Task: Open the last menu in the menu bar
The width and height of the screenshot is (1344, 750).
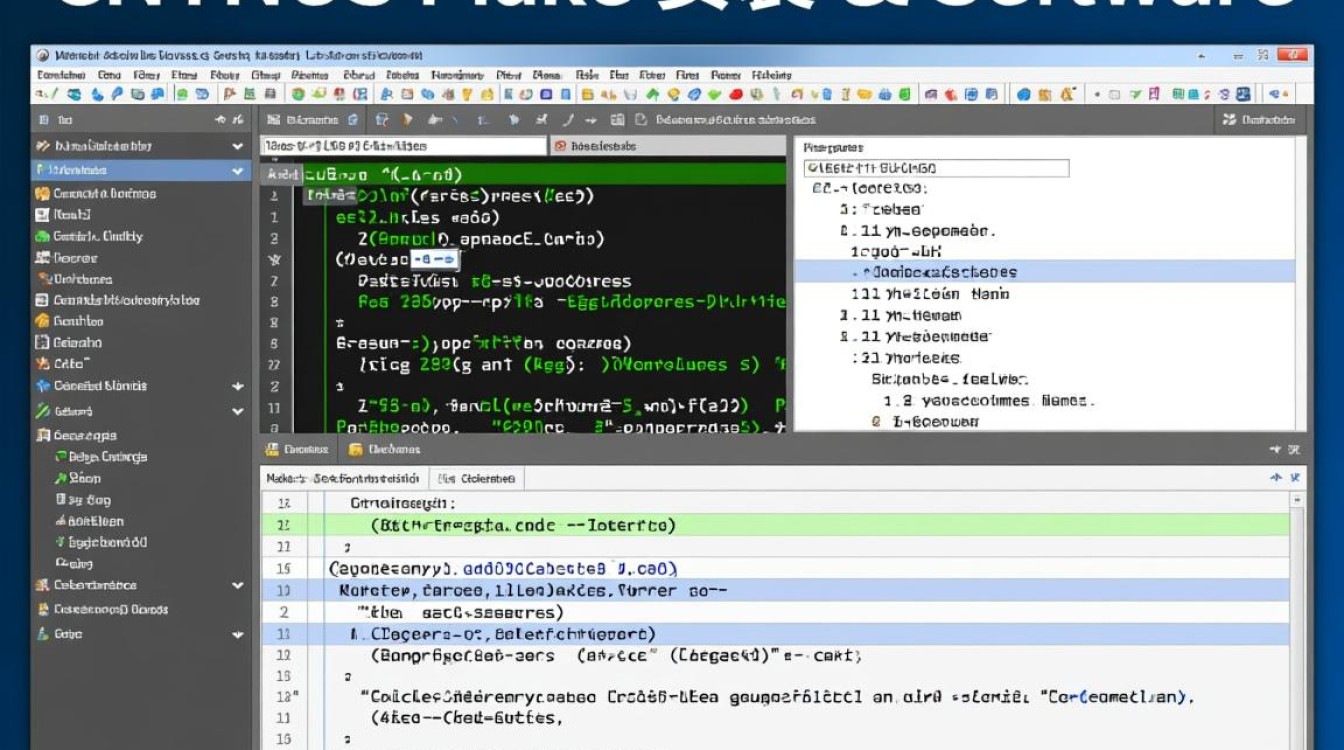Action: (771, 74)
